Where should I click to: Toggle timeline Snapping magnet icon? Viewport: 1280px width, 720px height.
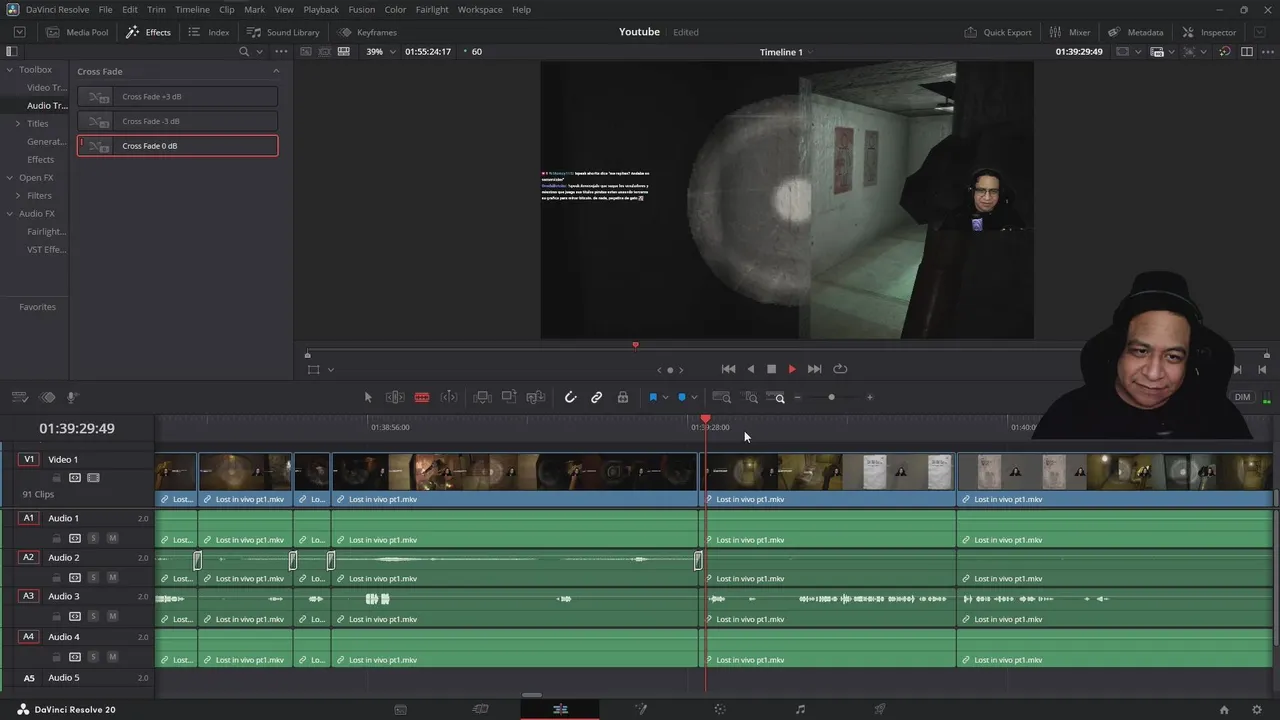570,397
